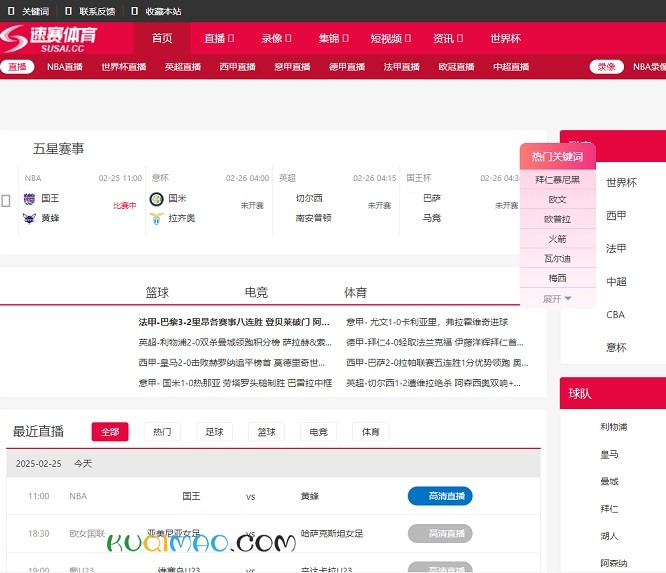Switch to the 体育 news tab

(355, 292)
